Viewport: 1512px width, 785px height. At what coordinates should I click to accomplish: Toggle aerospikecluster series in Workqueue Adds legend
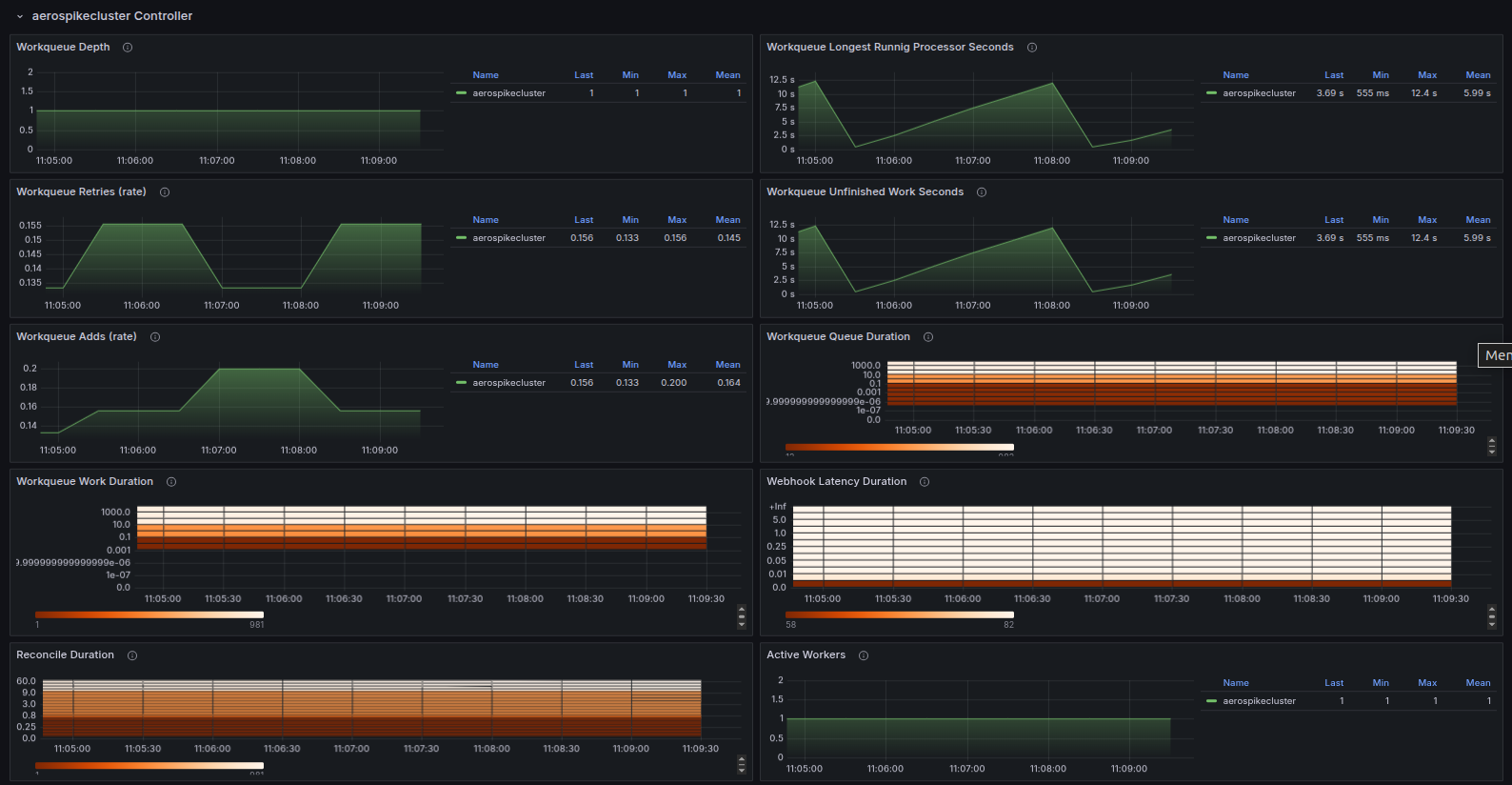(509, 383)
